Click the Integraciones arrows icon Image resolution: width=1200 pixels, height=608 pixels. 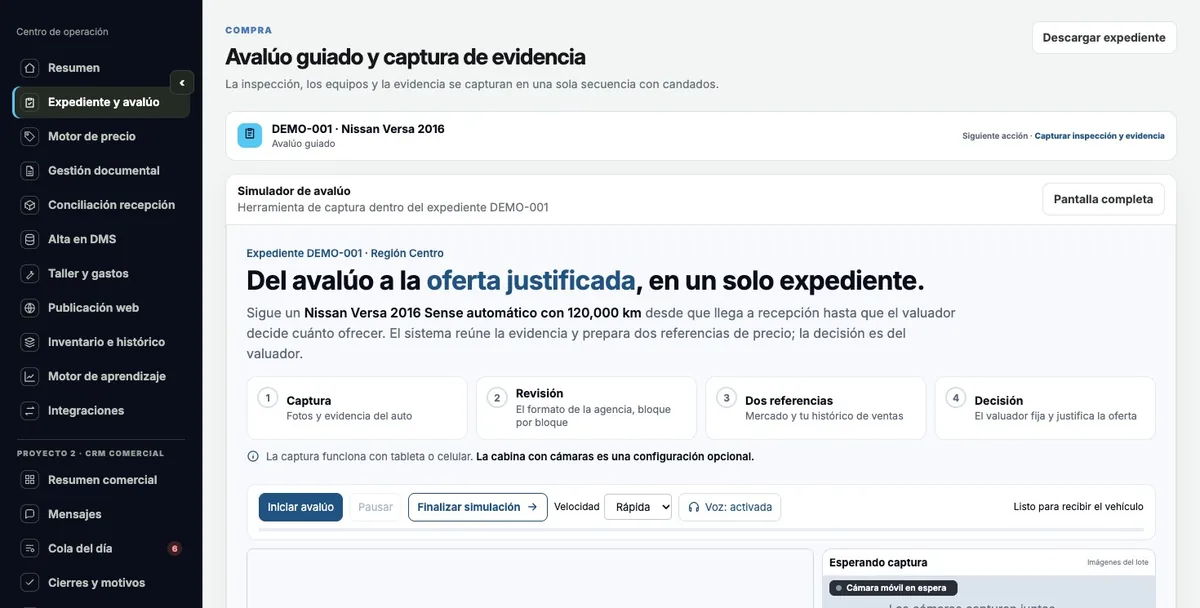[29, 411]
